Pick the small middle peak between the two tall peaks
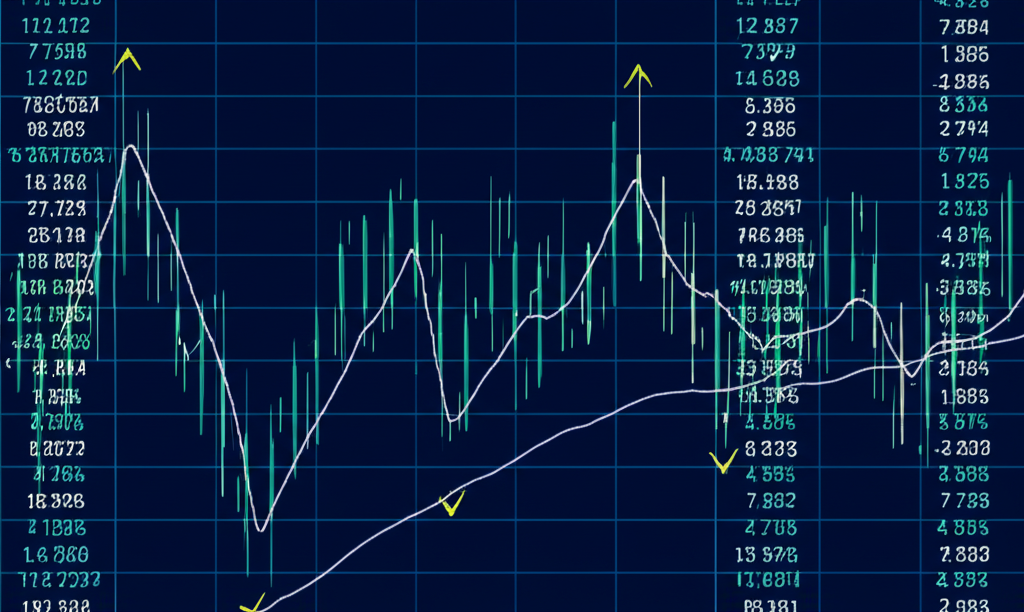Viewport: 1024px width, 612px height. tap(410, 250)
